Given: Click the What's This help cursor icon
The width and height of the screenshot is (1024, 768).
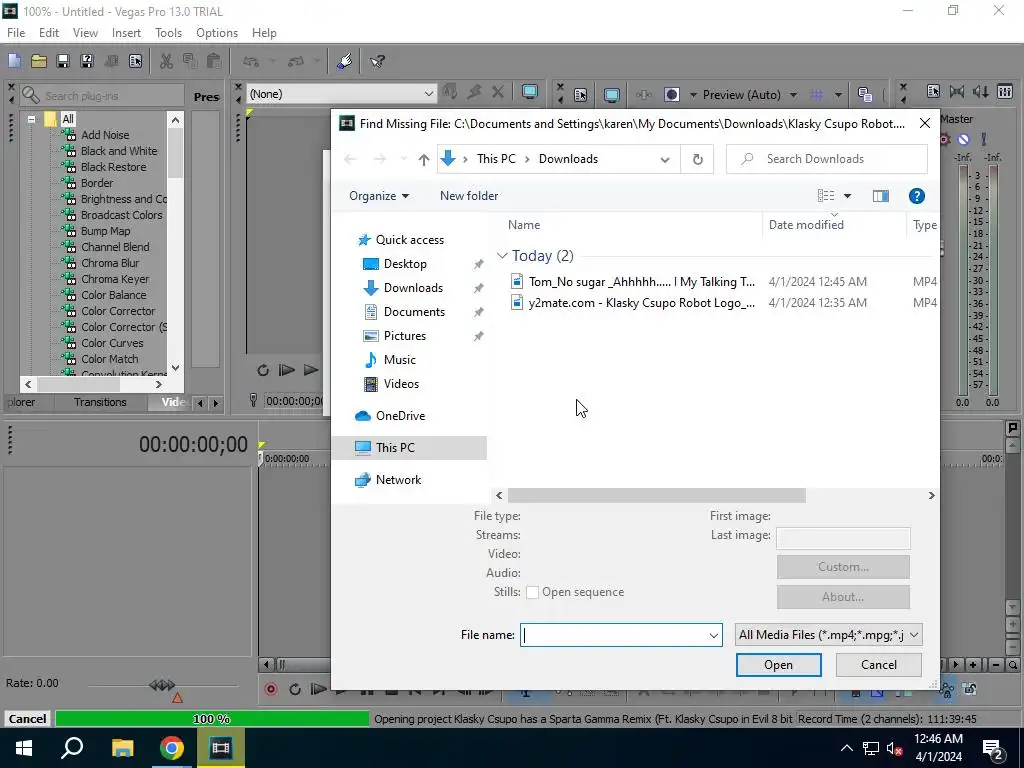Looking at the screenshot, I should pyautogui.click(x=377, y=61).
